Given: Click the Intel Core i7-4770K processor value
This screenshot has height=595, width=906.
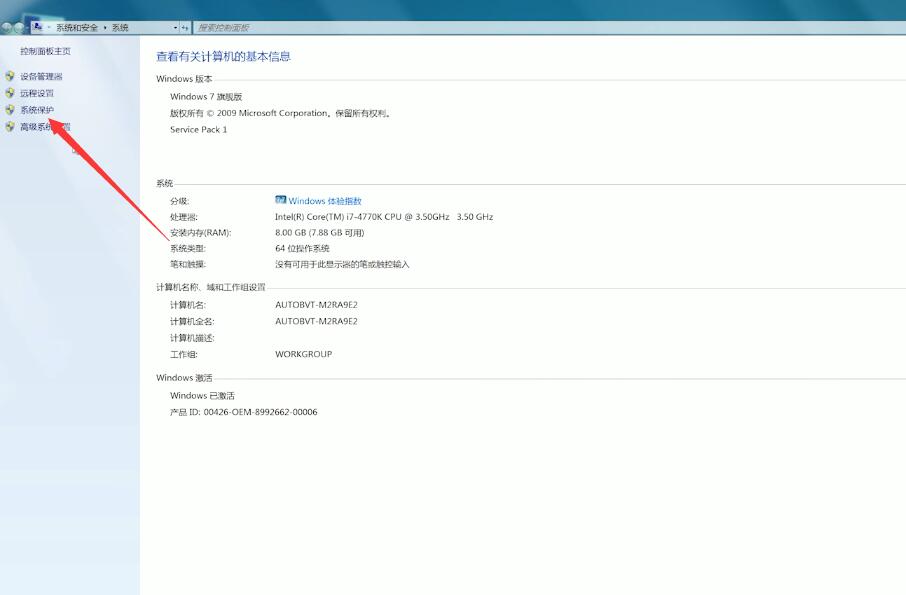Looking at the screenshot, I should [x=384, y=217].
